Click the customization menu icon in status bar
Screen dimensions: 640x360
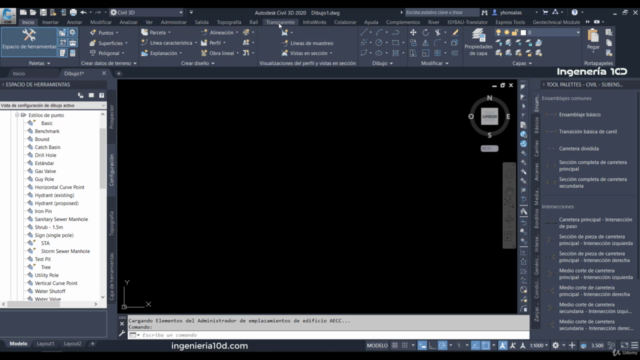click(635, 345)
